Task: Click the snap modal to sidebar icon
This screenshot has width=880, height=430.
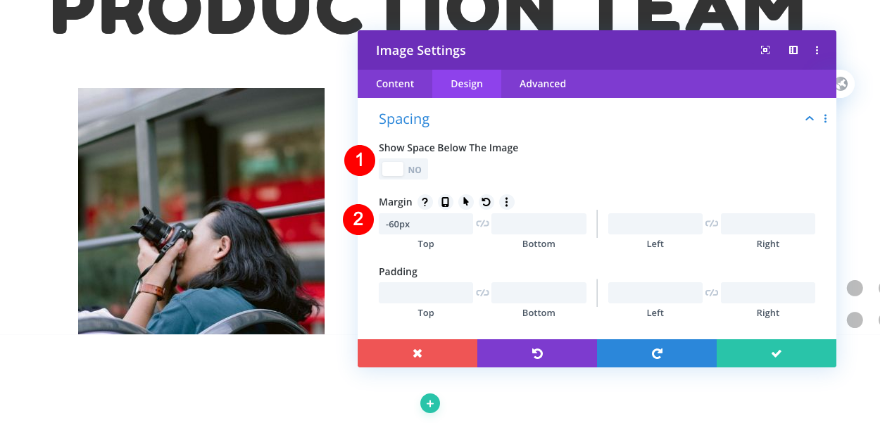Action: [x=793, y=51]
